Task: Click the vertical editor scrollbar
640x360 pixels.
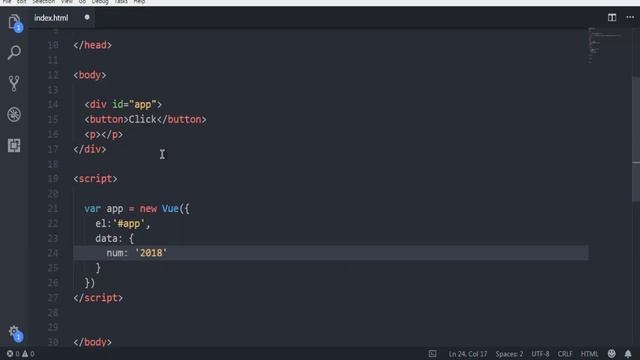Action: (636, 139)
